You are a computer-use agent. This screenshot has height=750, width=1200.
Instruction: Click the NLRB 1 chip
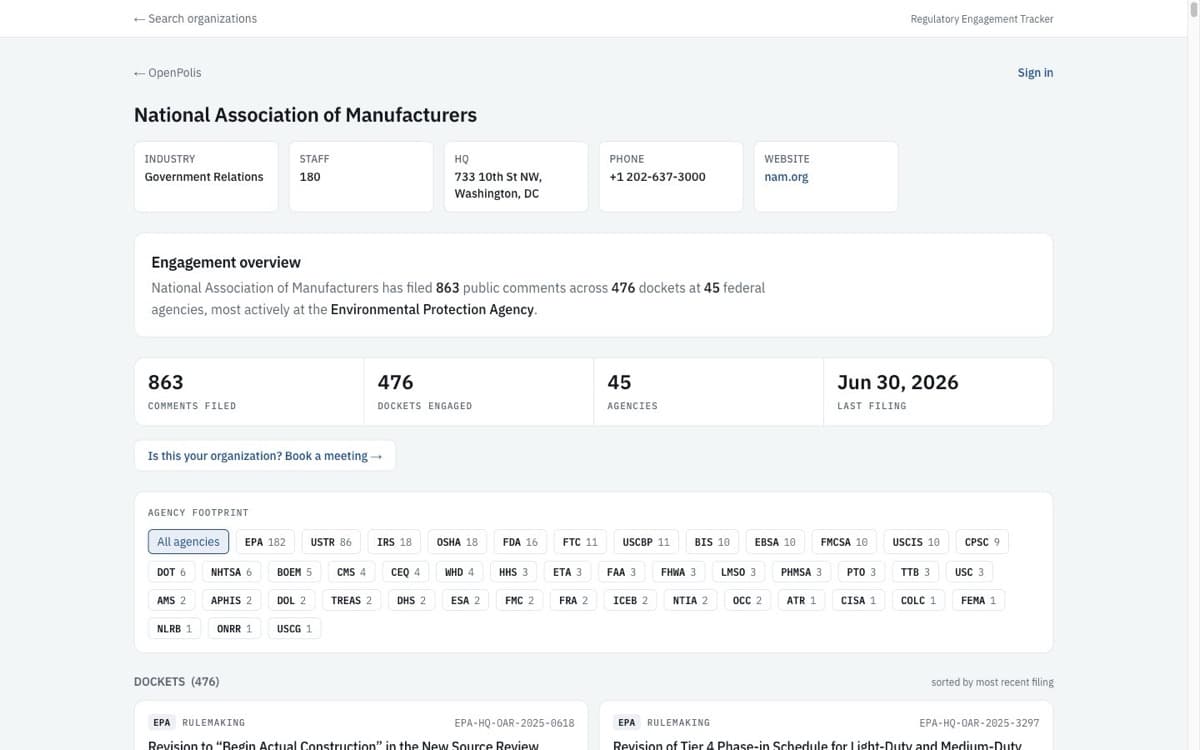174,629
